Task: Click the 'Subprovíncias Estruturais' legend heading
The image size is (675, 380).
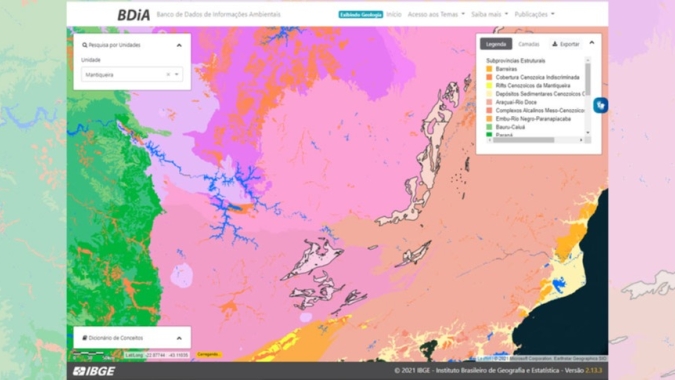Action: 516,61
